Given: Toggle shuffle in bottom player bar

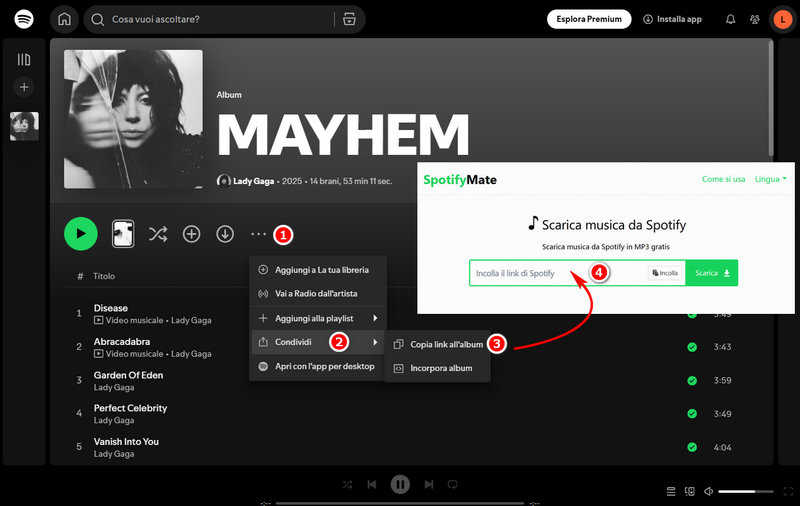Looking at the screenshot, I should 347,485.
